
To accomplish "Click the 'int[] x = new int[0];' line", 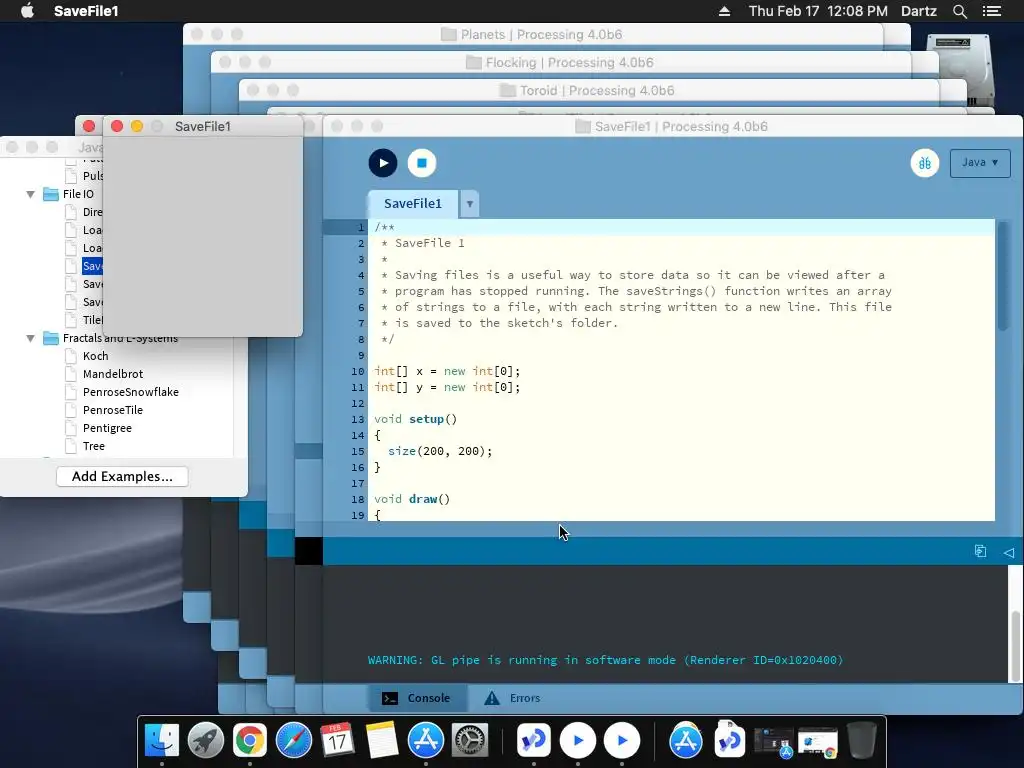I will pyautogui.click(x=447, y=371).
